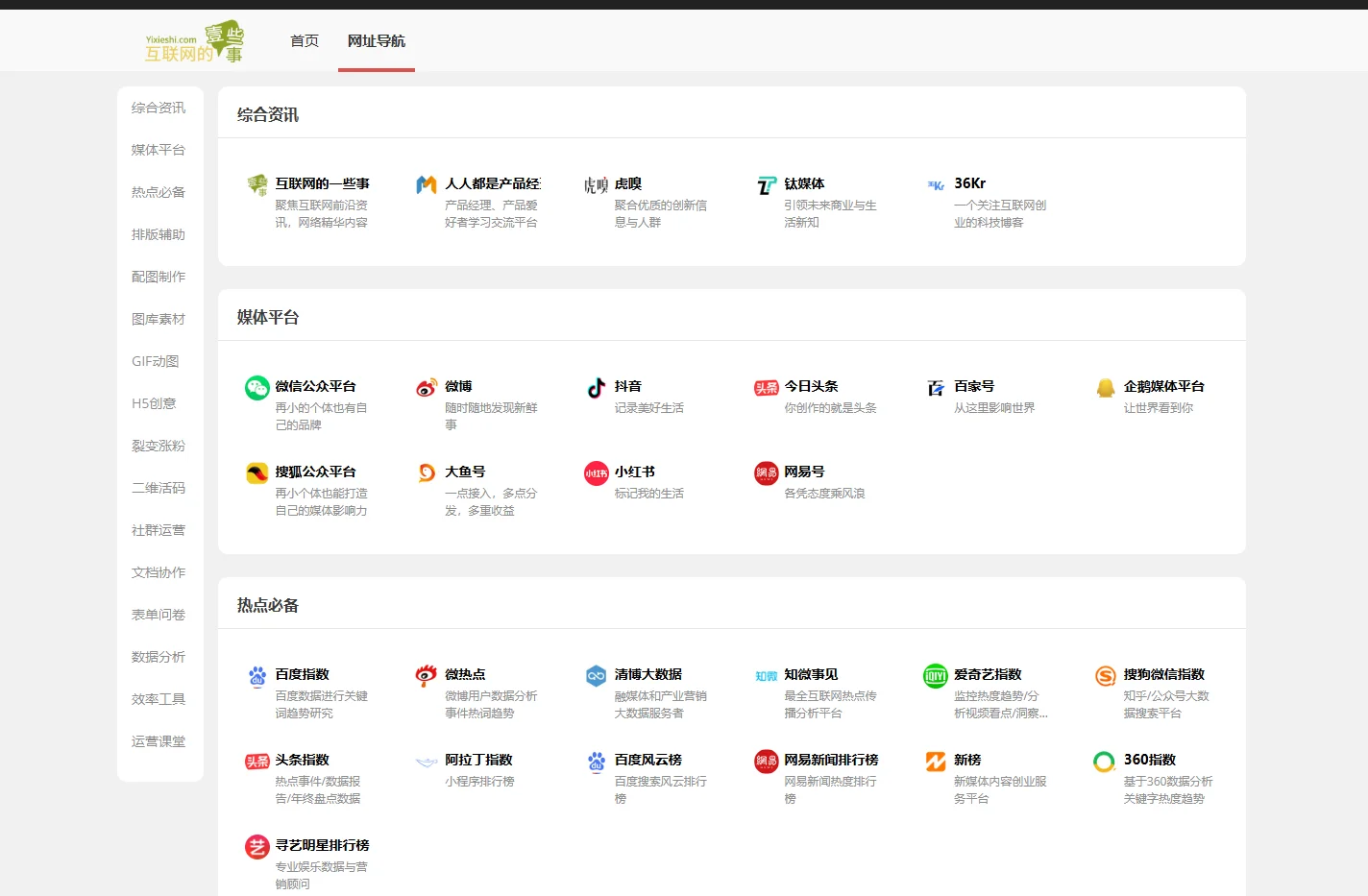This screenshot has height=896, width=1368.
Task: Open the 网易号 red icon
Action: click(766, 472)
